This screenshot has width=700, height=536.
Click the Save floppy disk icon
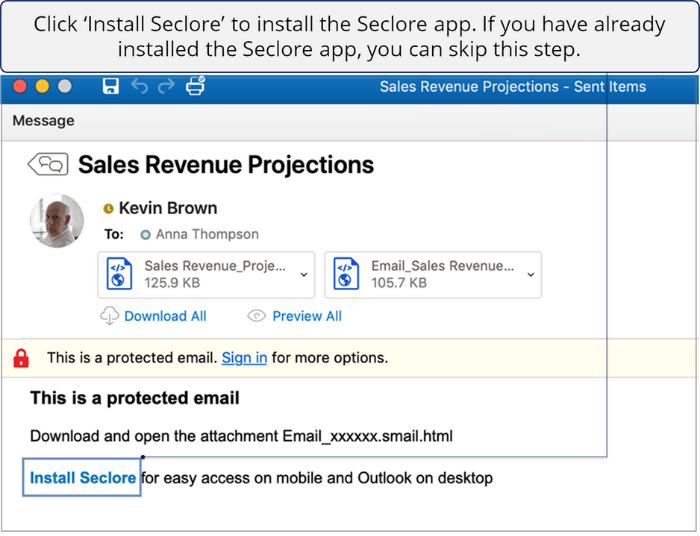click(x=111, y=87)
